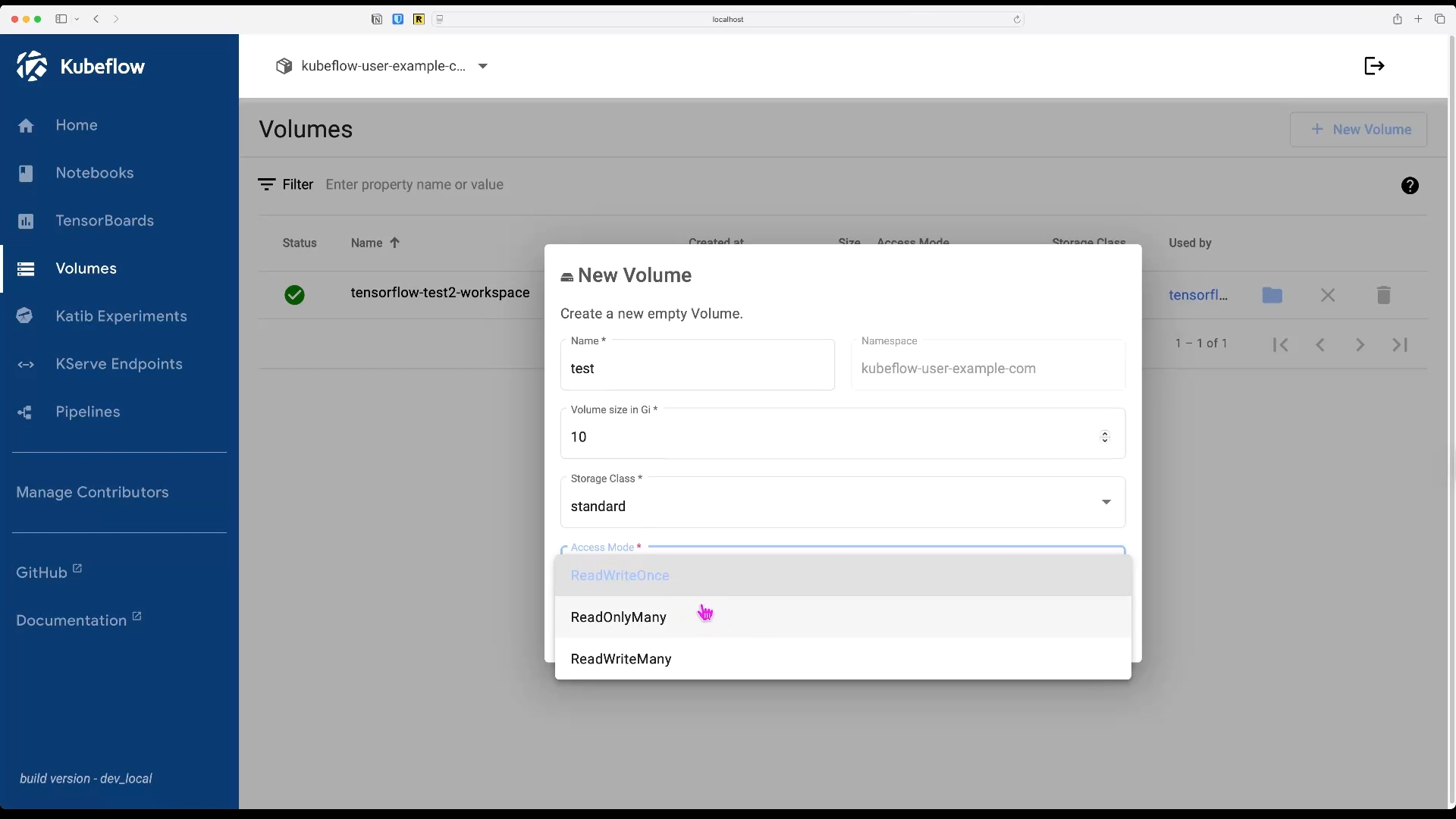The width and height of the screenshot is (1456, 819).
Task: Expand the namespace selector kubeflow-user-example-c...
Action: 383,66
